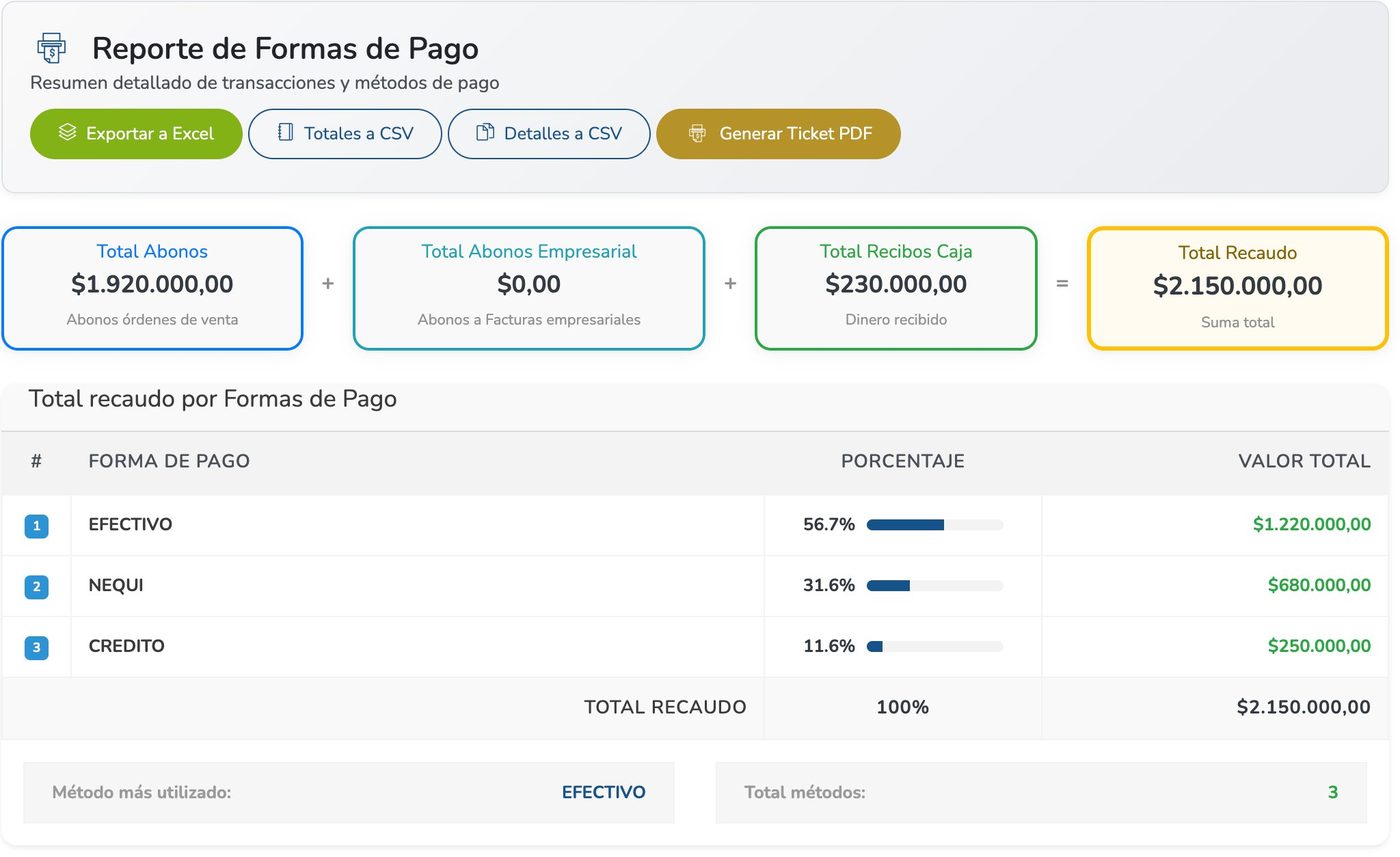
Task: Click the FORMA DE PAGO column header
Action: point(169,461)
